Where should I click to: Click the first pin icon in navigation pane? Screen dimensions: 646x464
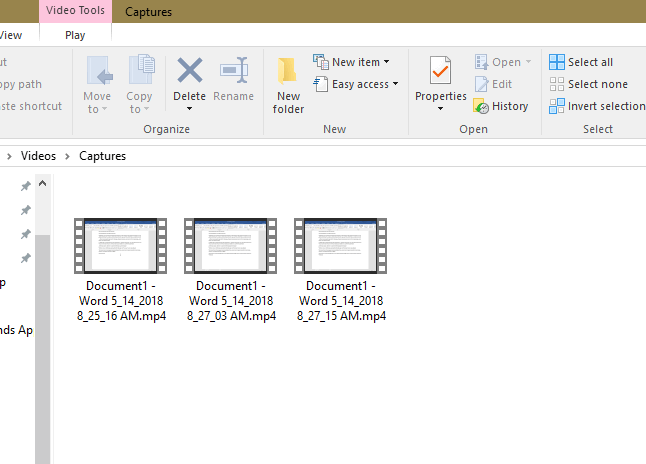coord(26,186)
